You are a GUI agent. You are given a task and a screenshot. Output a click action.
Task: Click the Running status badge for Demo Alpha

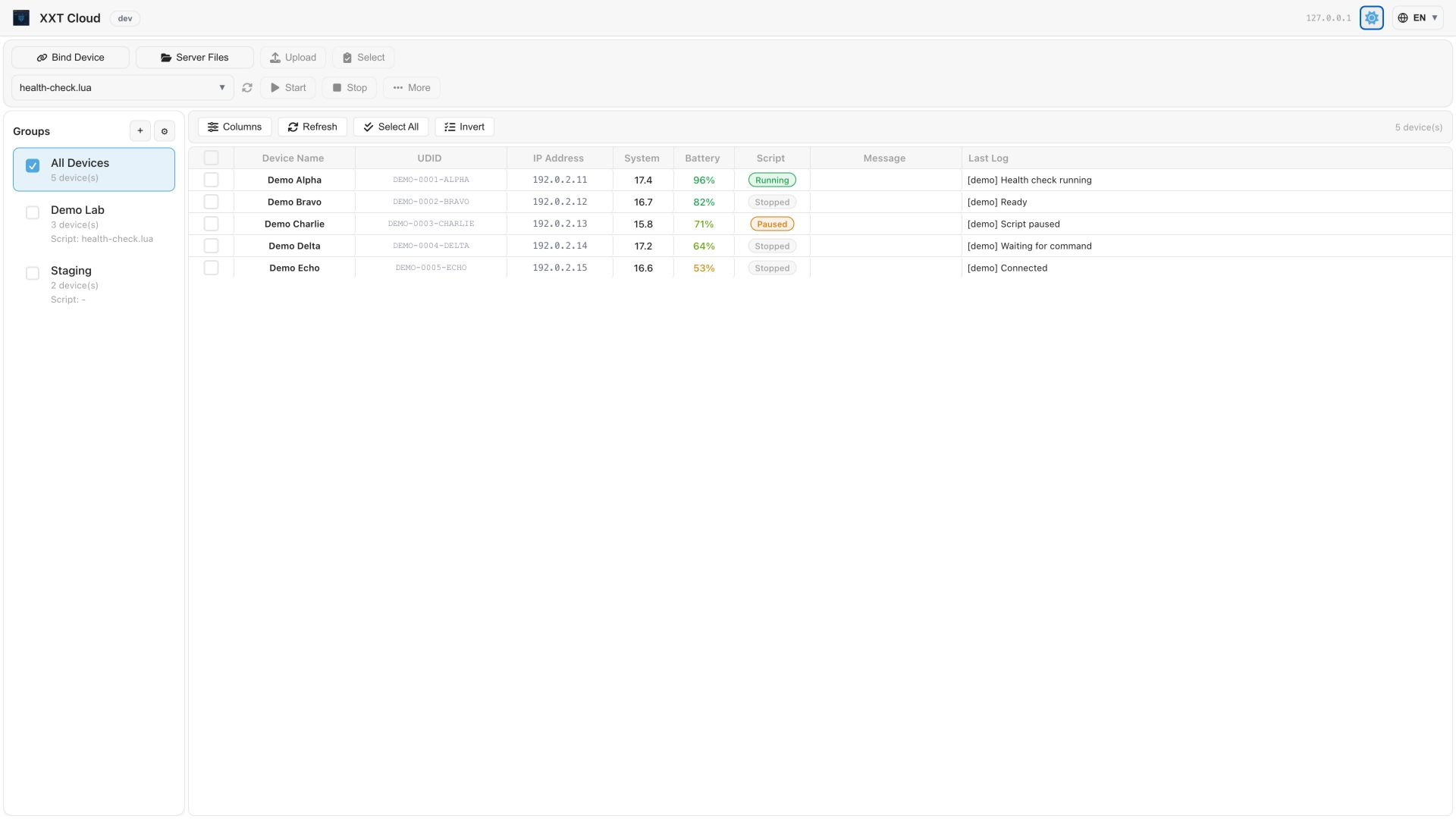772,180
